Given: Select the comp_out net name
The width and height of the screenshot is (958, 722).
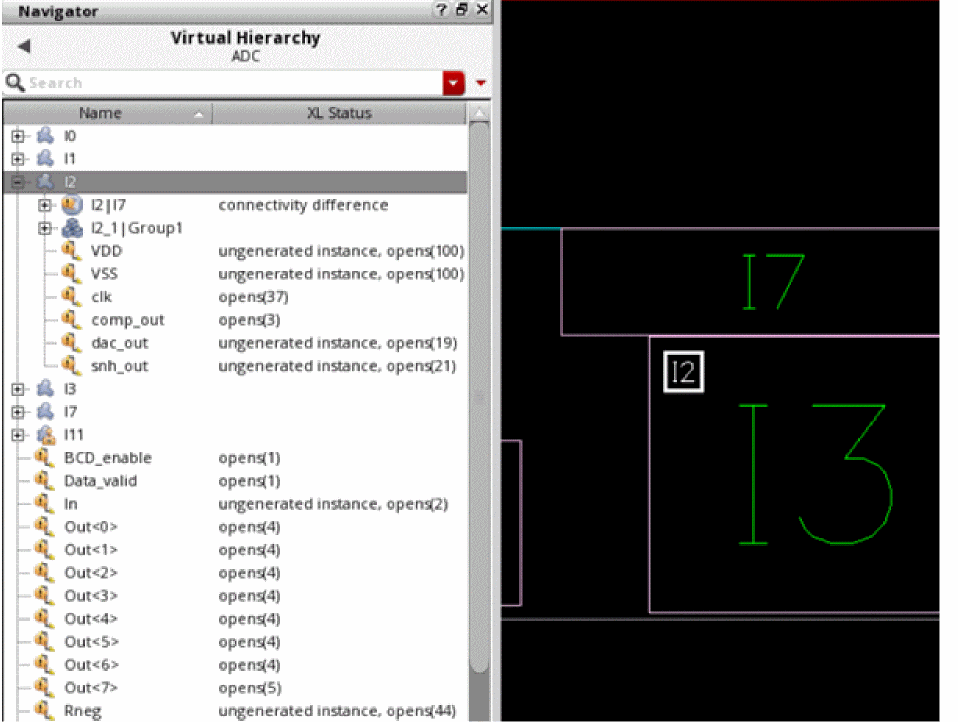Looking at the screenshot, I should click(x=128, y=320).
